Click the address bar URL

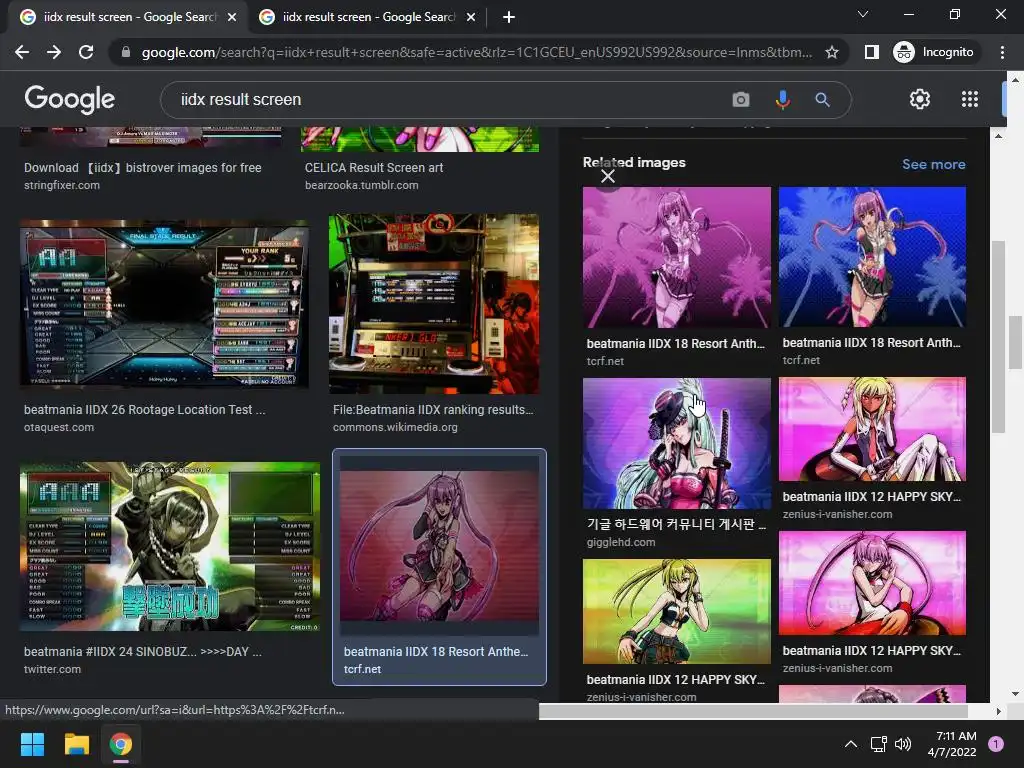tap(477, 52)
